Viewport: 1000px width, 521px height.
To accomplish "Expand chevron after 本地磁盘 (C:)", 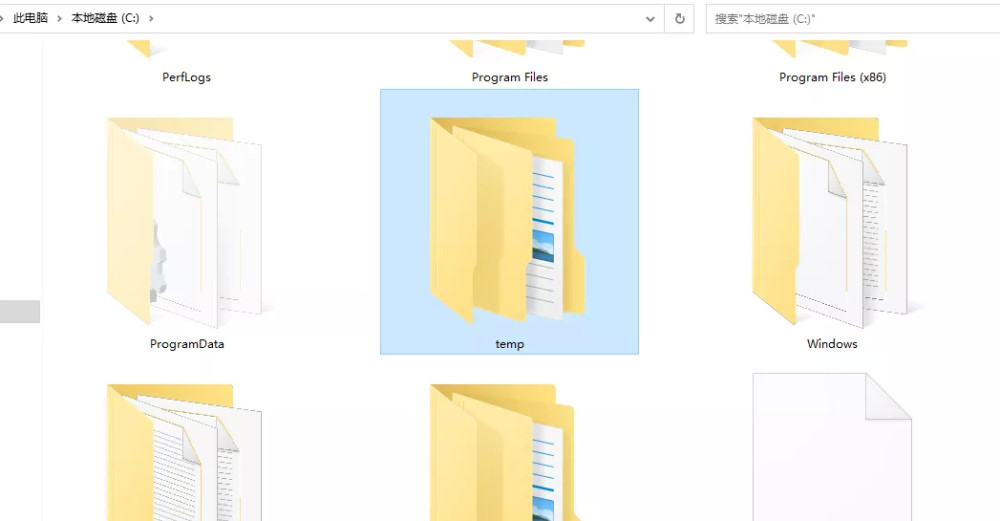I will pos(151,18).
